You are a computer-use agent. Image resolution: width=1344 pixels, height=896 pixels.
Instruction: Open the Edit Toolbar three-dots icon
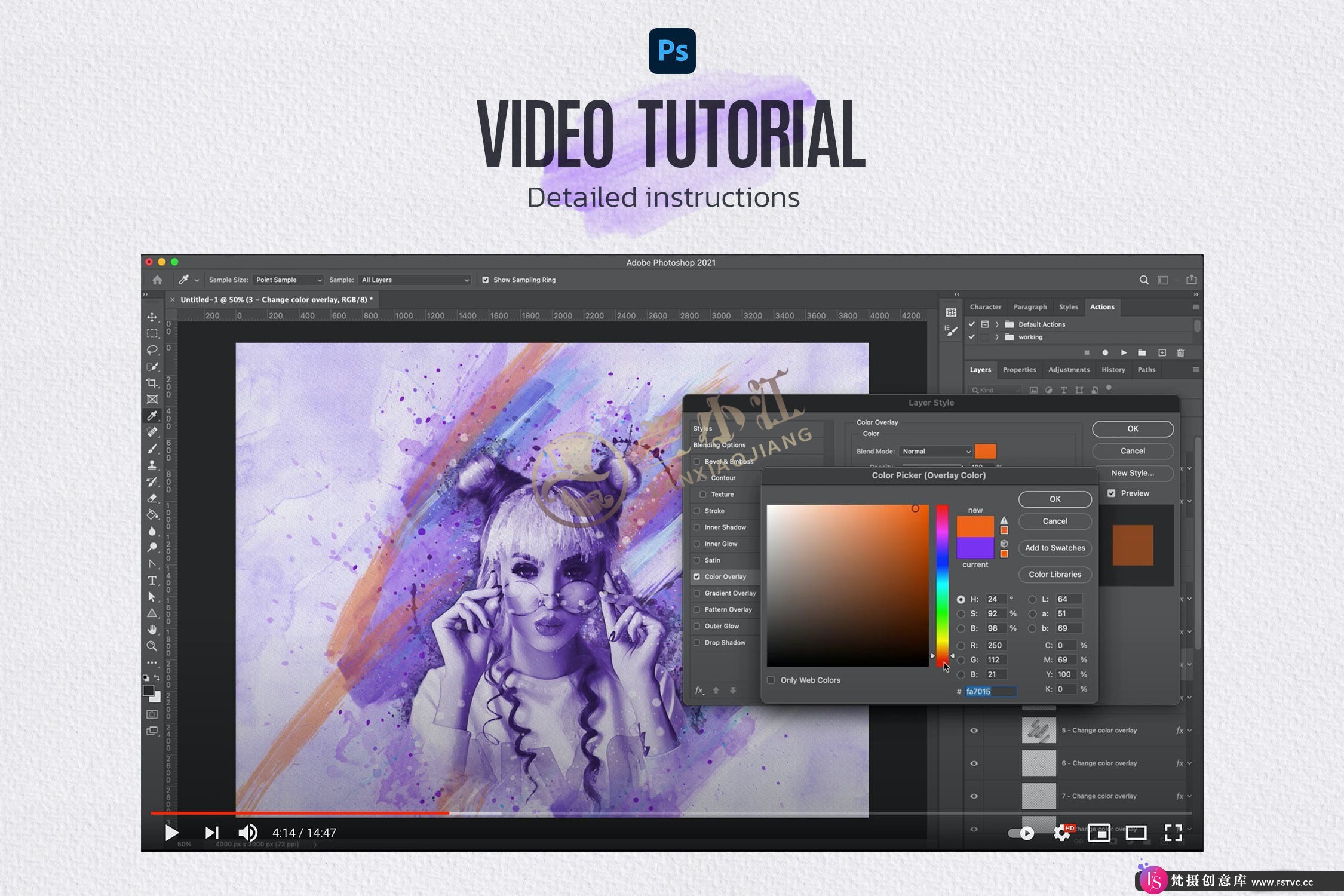pyautogui.click(x=152, y=662)
